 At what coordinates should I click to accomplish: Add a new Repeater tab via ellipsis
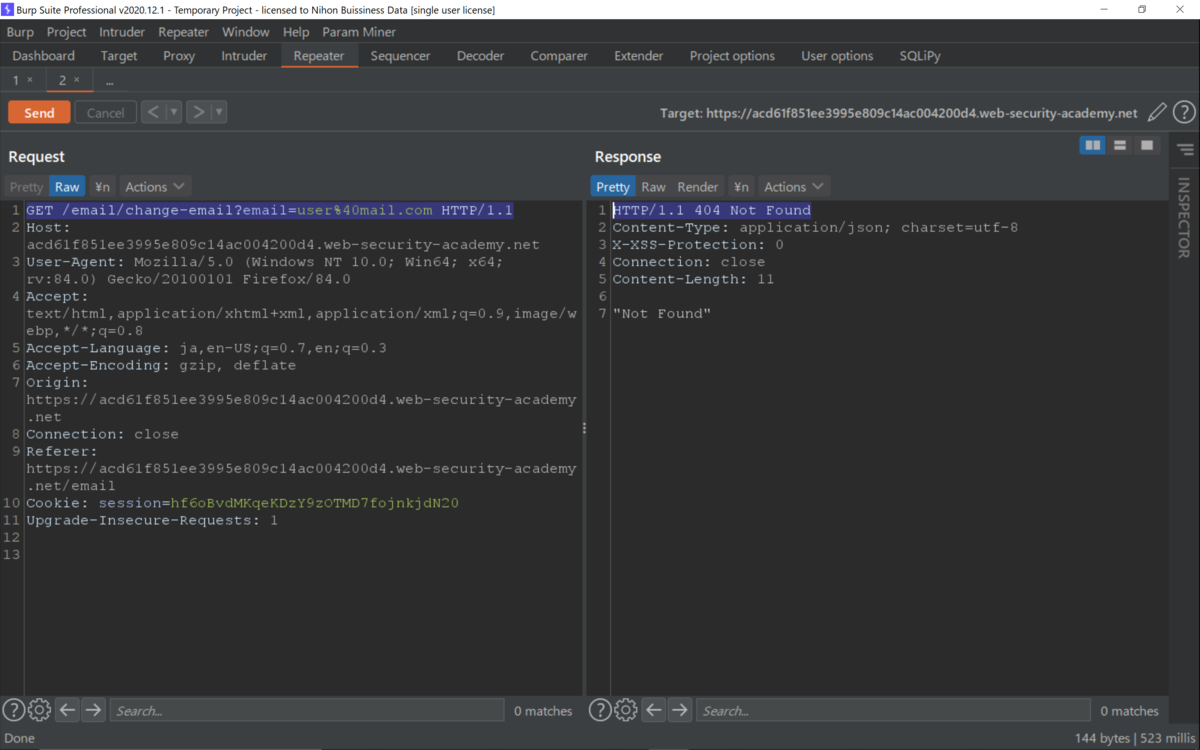coord(109,80)
